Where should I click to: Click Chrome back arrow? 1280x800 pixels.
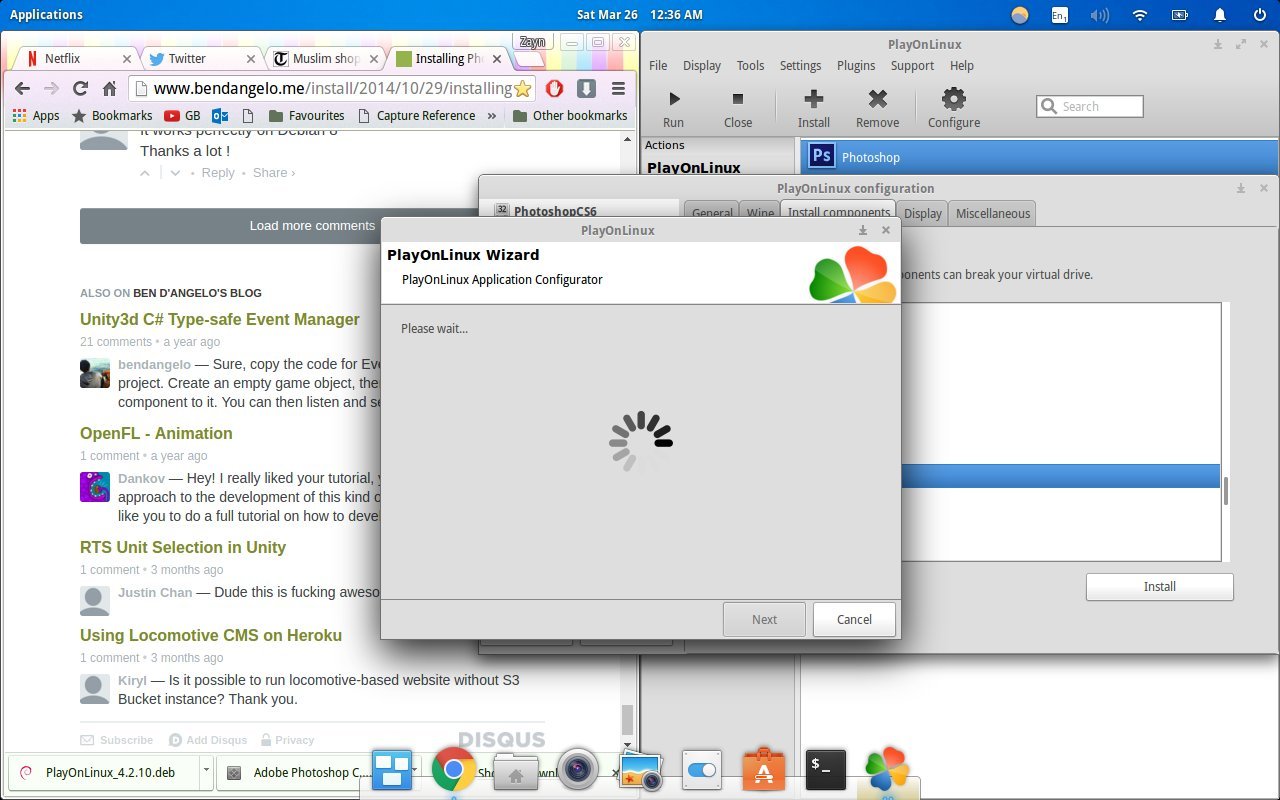pos(22,88)
